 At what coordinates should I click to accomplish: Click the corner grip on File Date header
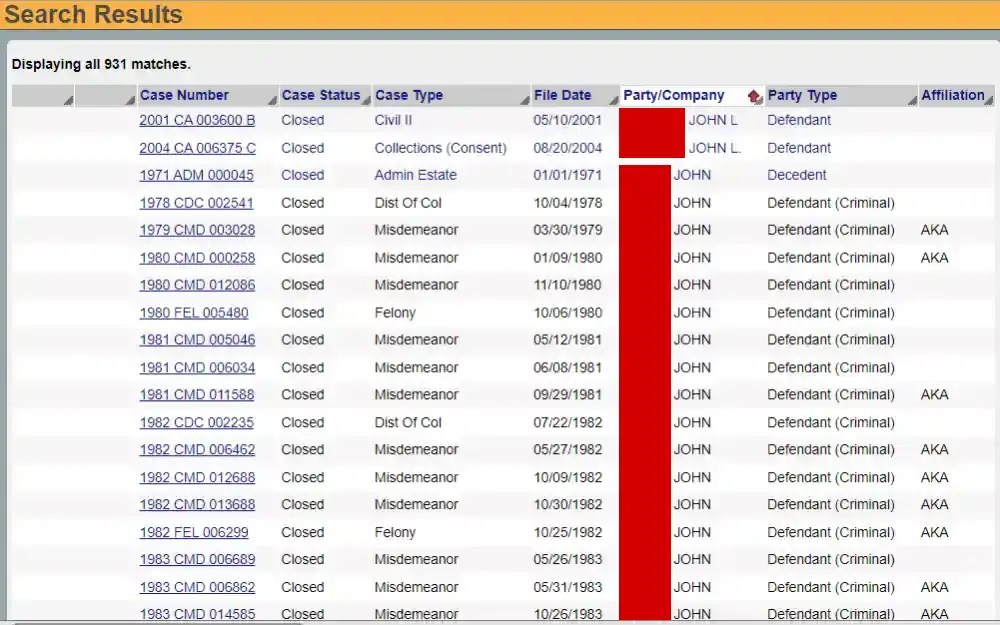tap(614, 100)
